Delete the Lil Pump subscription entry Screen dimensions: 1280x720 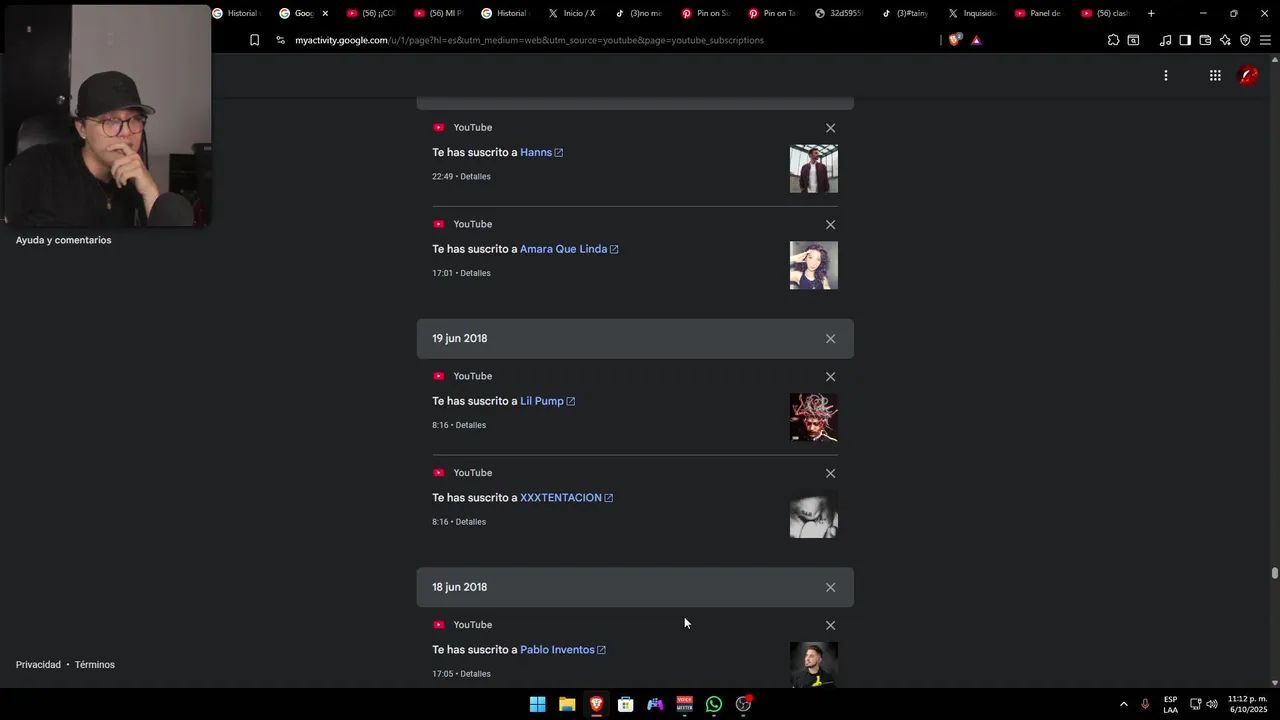click(830, 377)
